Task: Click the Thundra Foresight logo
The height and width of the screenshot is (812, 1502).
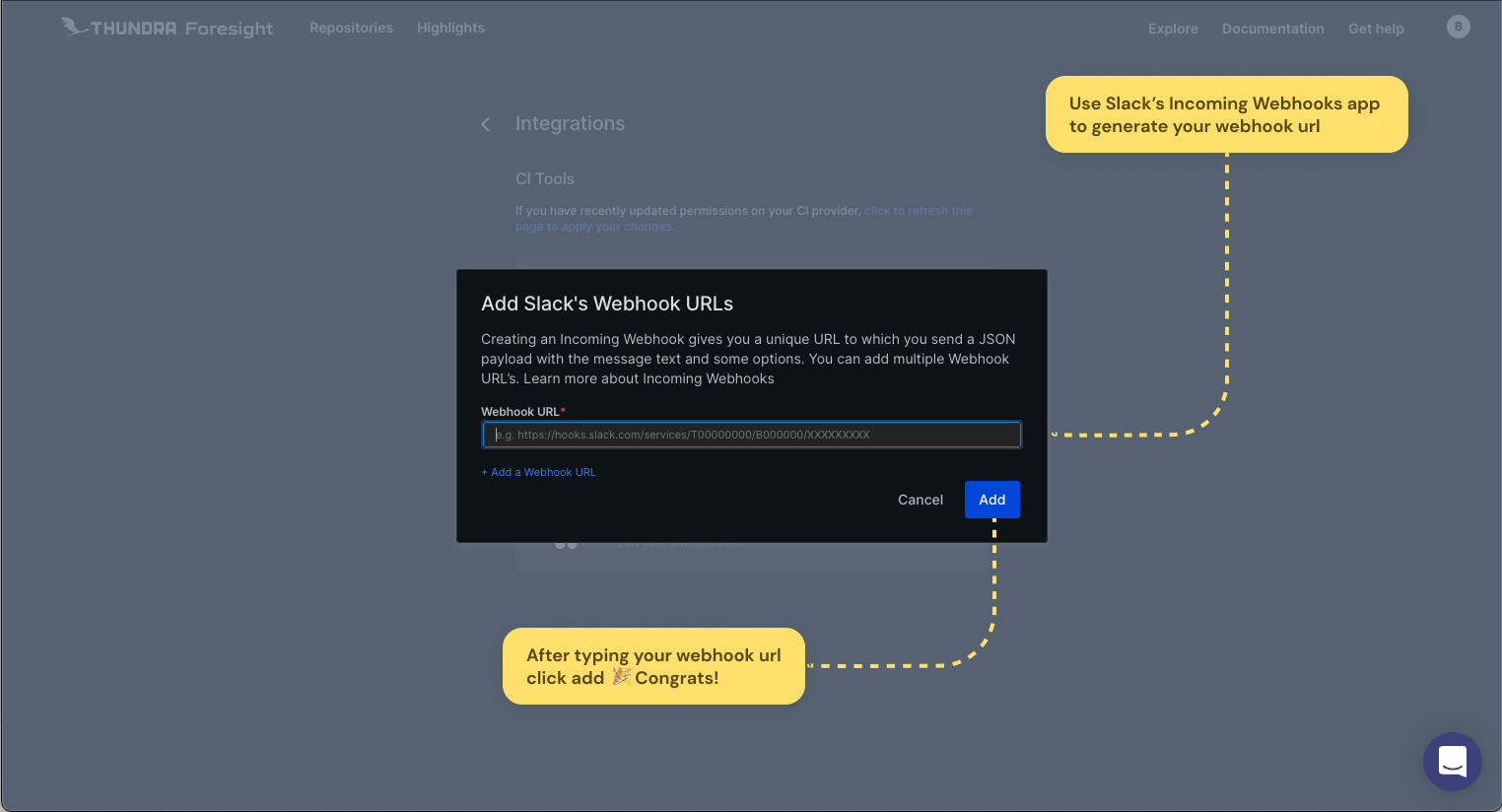Action: click(168, 28)
